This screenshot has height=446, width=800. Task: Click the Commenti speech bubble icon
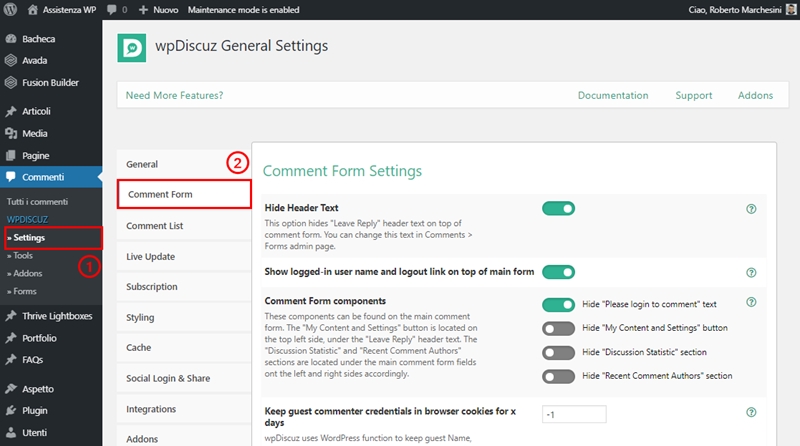click(x=11, y=177)
